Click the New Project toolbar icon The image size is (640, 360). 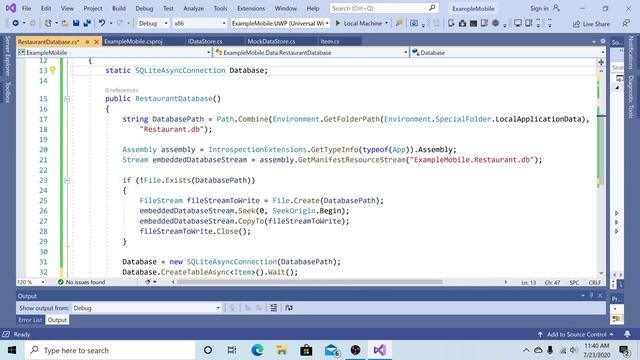(x=48, y=23)
